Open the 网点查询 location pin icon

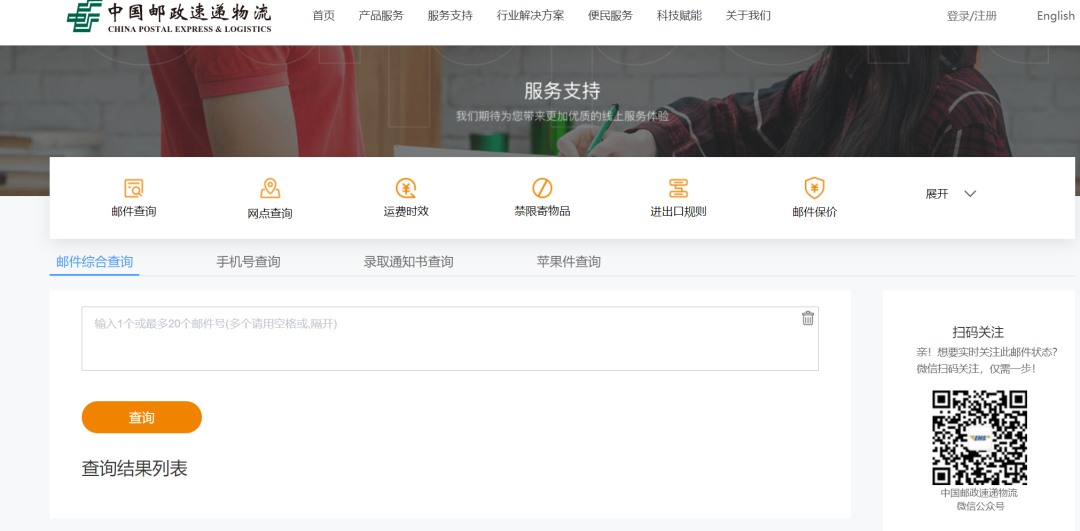pyautogui.click(x=270, y=188)
